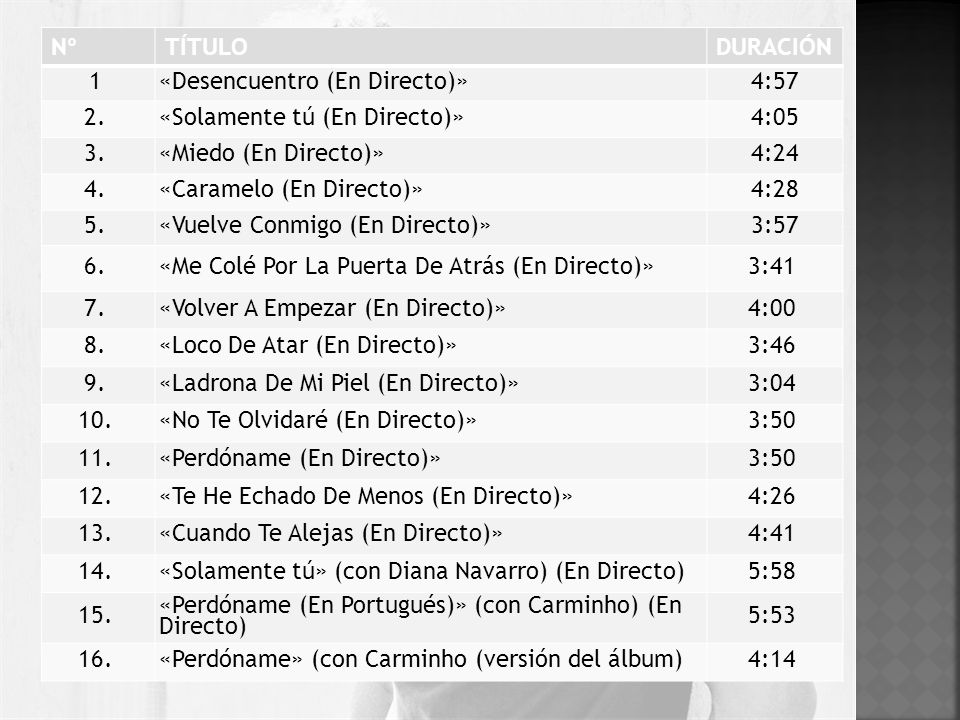
Task: Select Te He Echado De Menos title
Action: (x=366, y=496)
